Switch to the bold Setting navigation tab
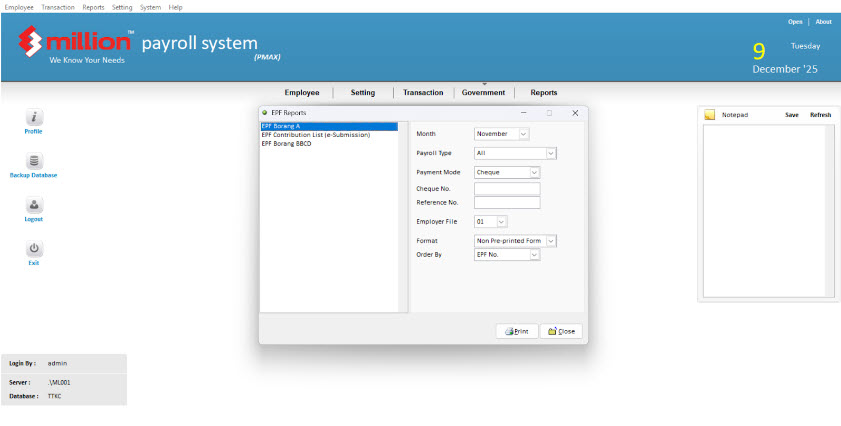 coord(363,92)
